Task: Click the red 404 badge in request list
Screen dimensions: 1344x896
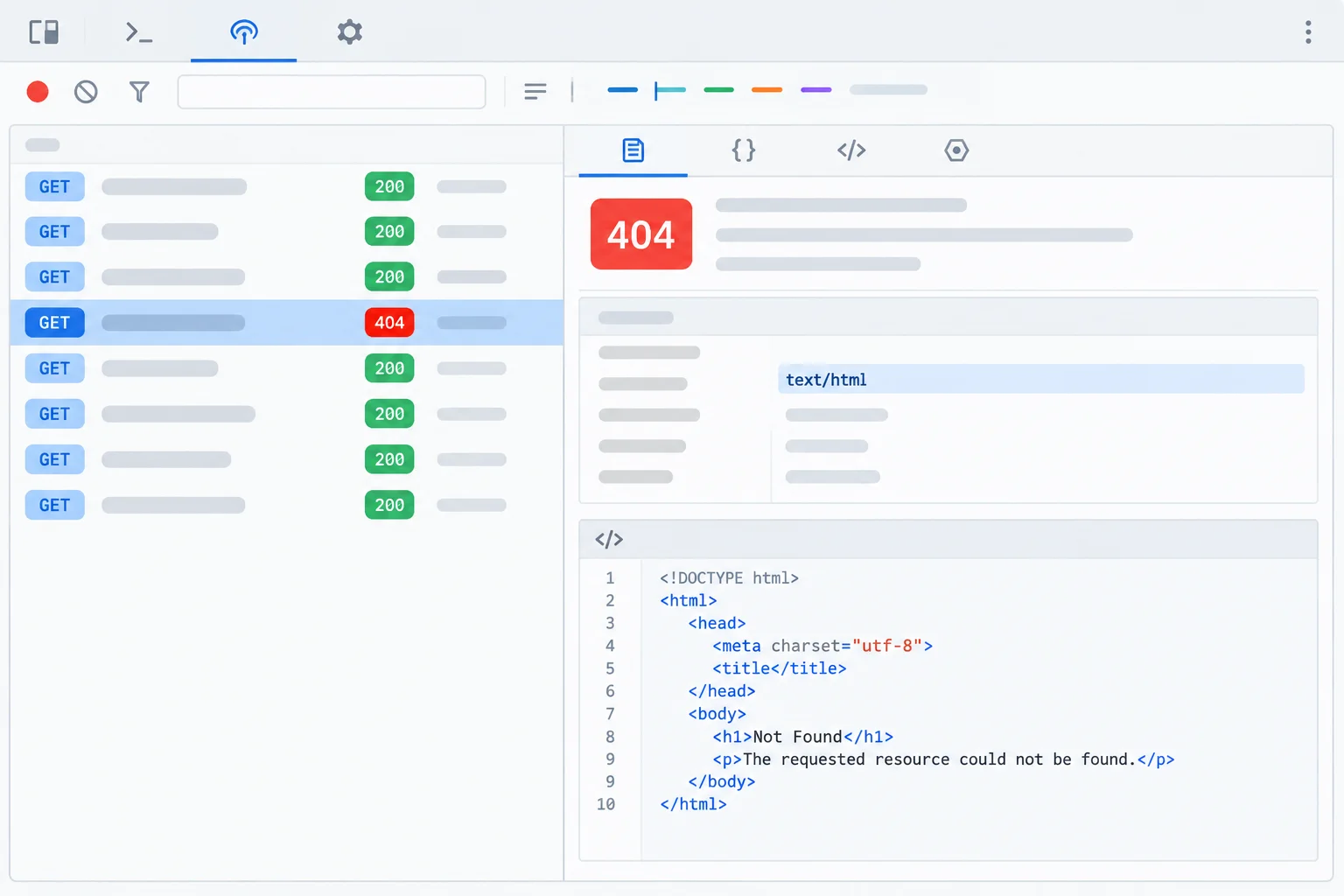Action: click(x=389, y=323)
